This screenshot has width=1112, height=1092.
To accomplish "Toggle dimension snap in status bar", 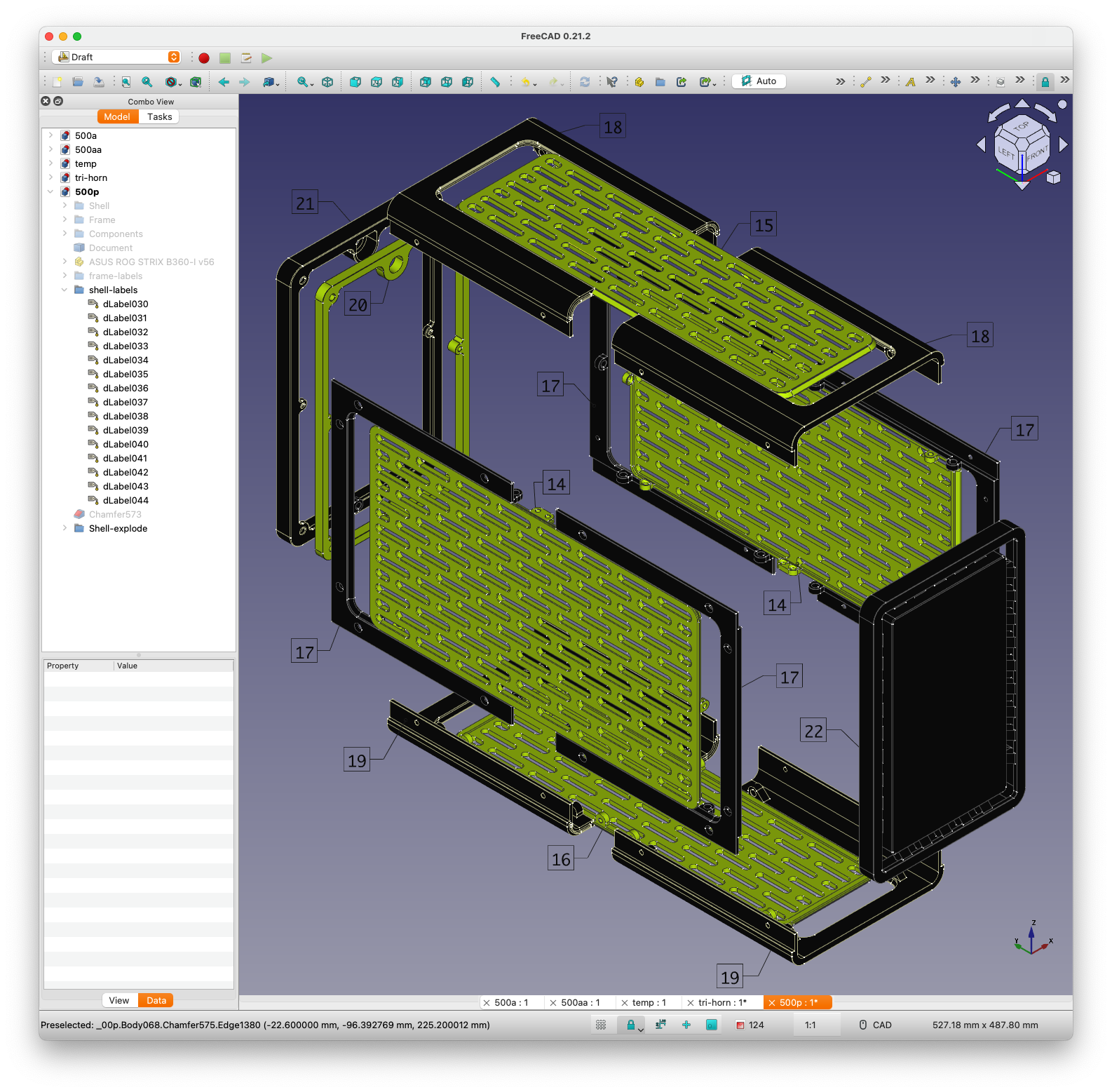I will pyautogui.click(x=660, y=1025).
